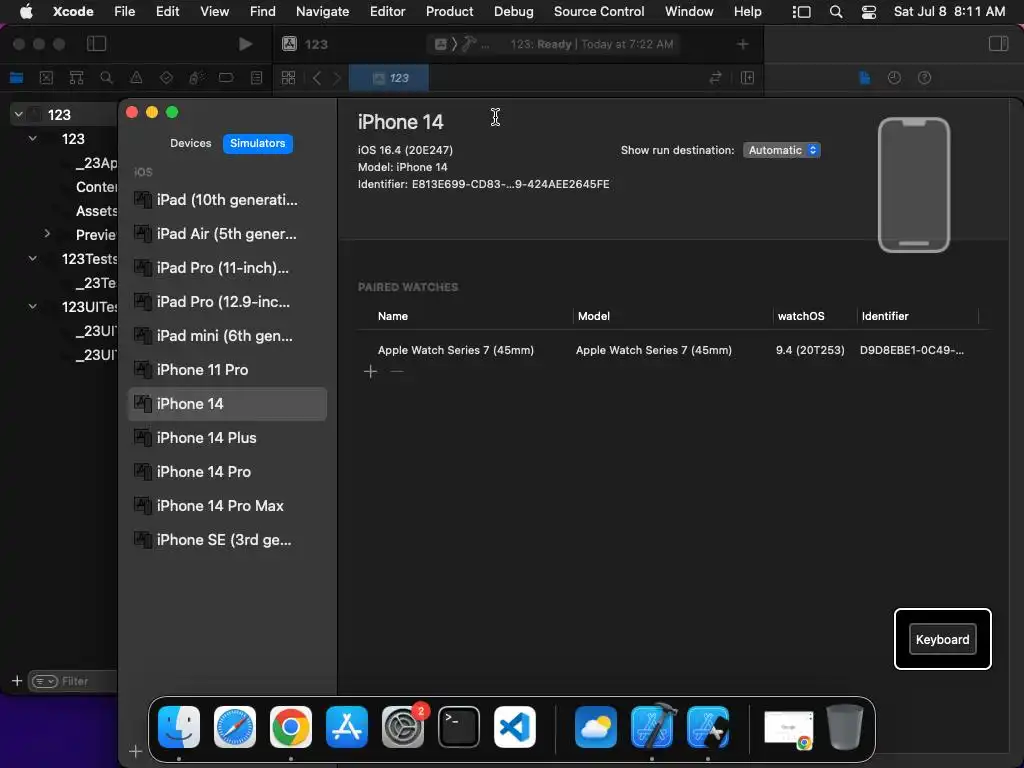
Task: Open Terminal from the Dock
Action: tap(458, 727)
